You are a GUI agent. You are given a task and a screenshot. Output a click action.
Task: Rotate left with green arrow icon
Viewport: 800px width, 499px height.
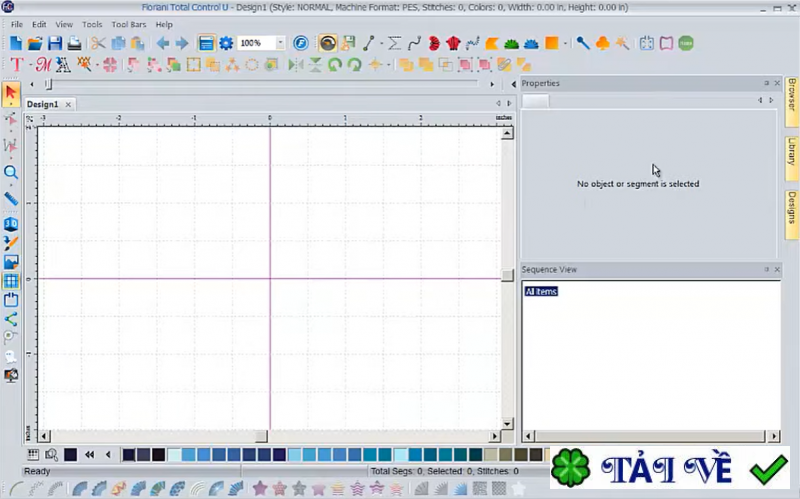pos(335,65)
